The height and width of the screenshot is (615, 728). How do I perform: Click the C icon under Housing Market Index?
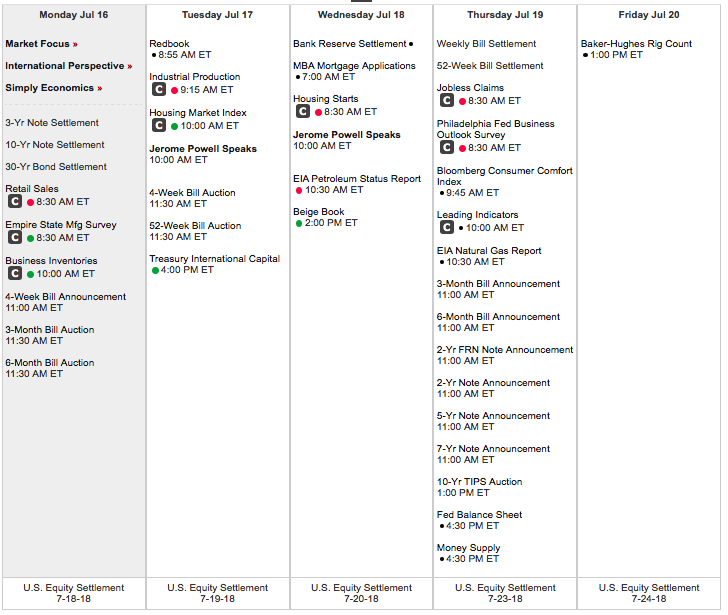point(159,126)
